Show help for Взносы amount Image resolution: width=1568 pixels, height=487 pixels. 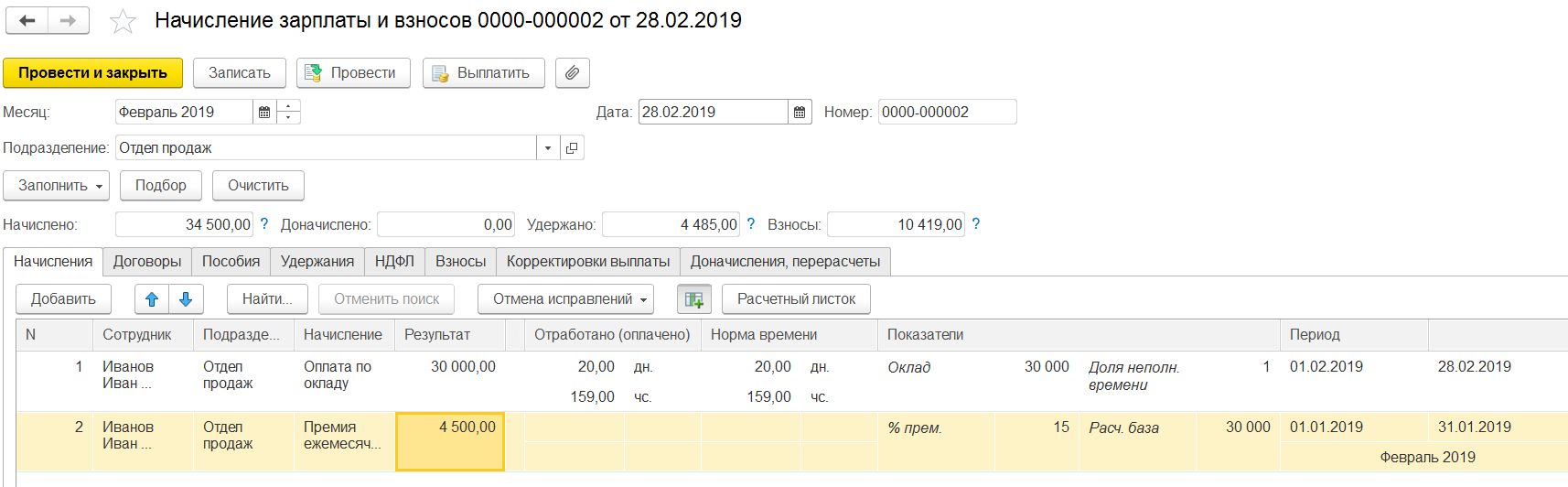976,223
